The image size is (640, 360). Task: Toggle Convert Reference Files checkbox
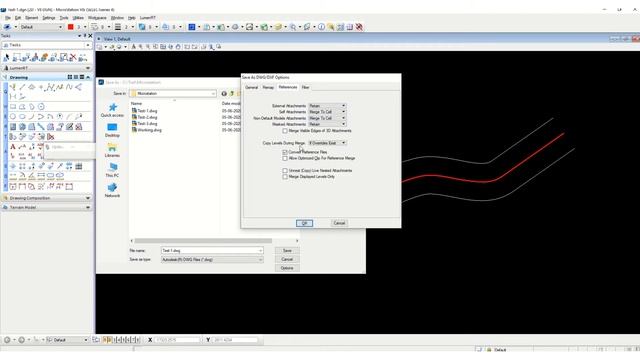point(285,152)
